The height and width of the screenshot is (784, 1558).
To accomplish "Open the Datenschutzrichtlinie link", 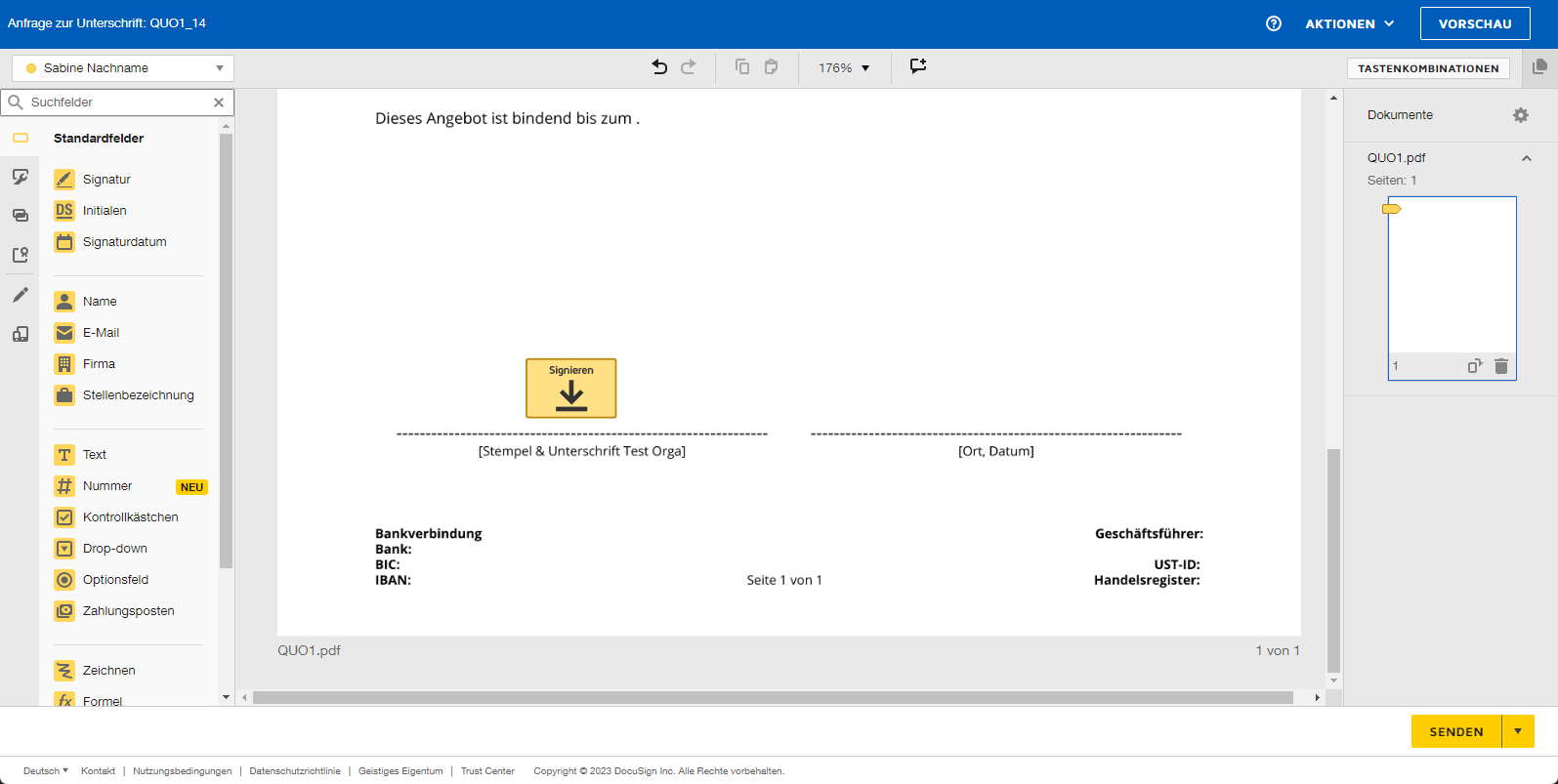I will (x=295, y=771).
